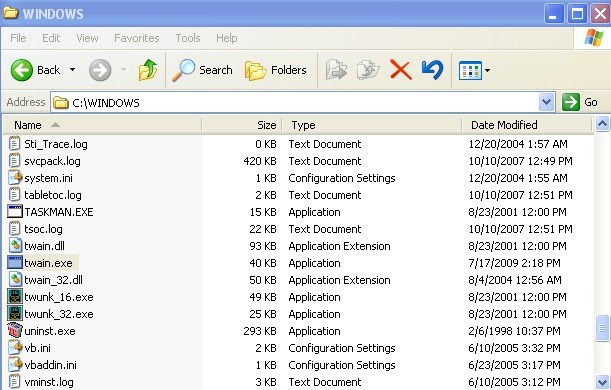Open the Views dropdown button
This screenshot has height=390, width=611.
click(474, 71)
